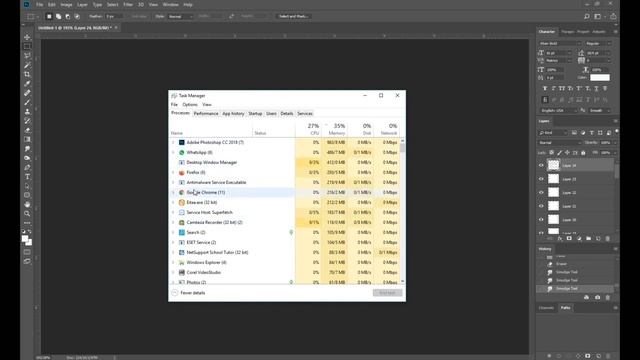Open Task Manager Options menu
Viewport: 640px width, 360px height.
pos(190,104)
